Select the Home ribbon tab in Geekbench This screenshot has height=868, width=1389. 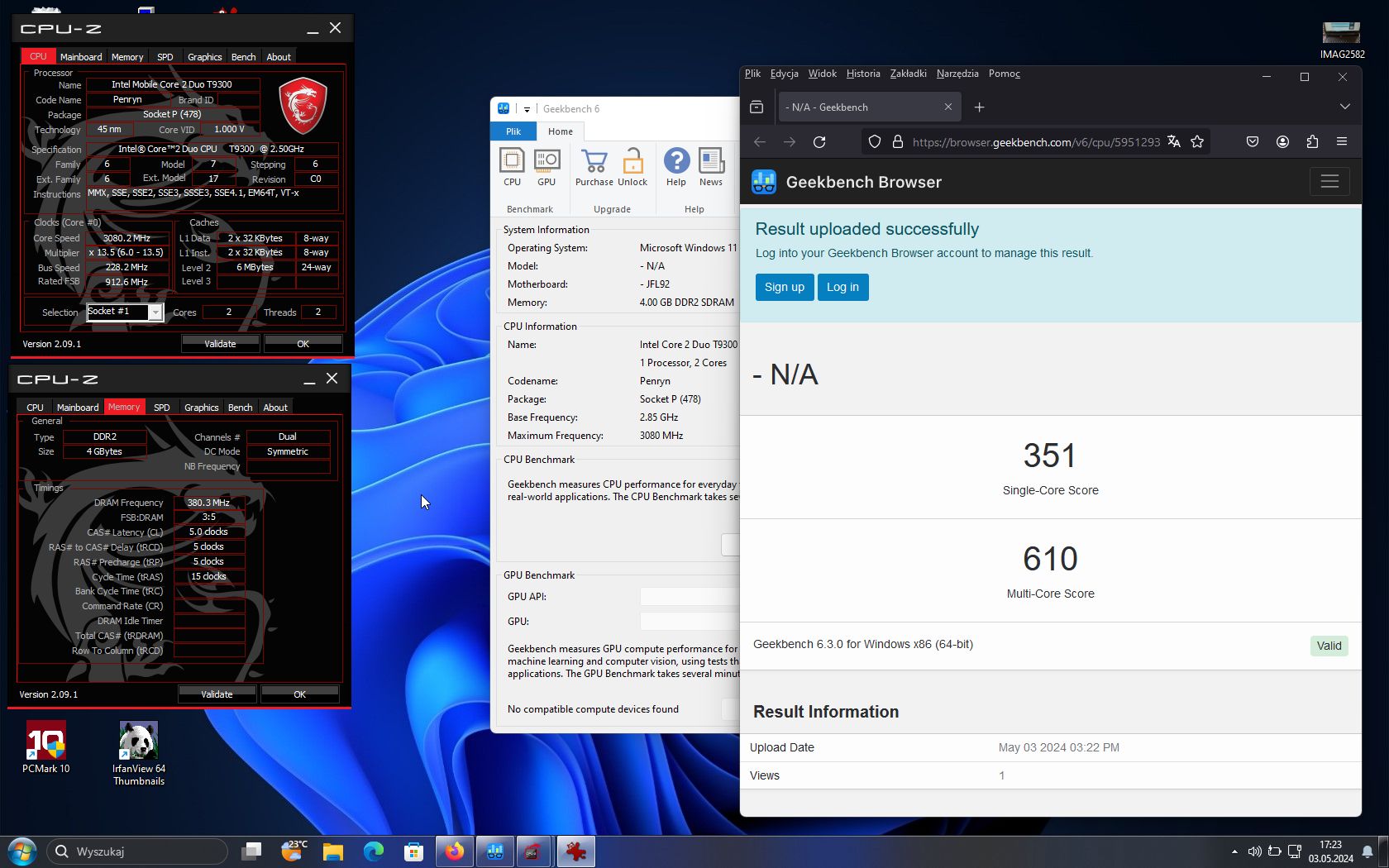click(x=560, y=131)
